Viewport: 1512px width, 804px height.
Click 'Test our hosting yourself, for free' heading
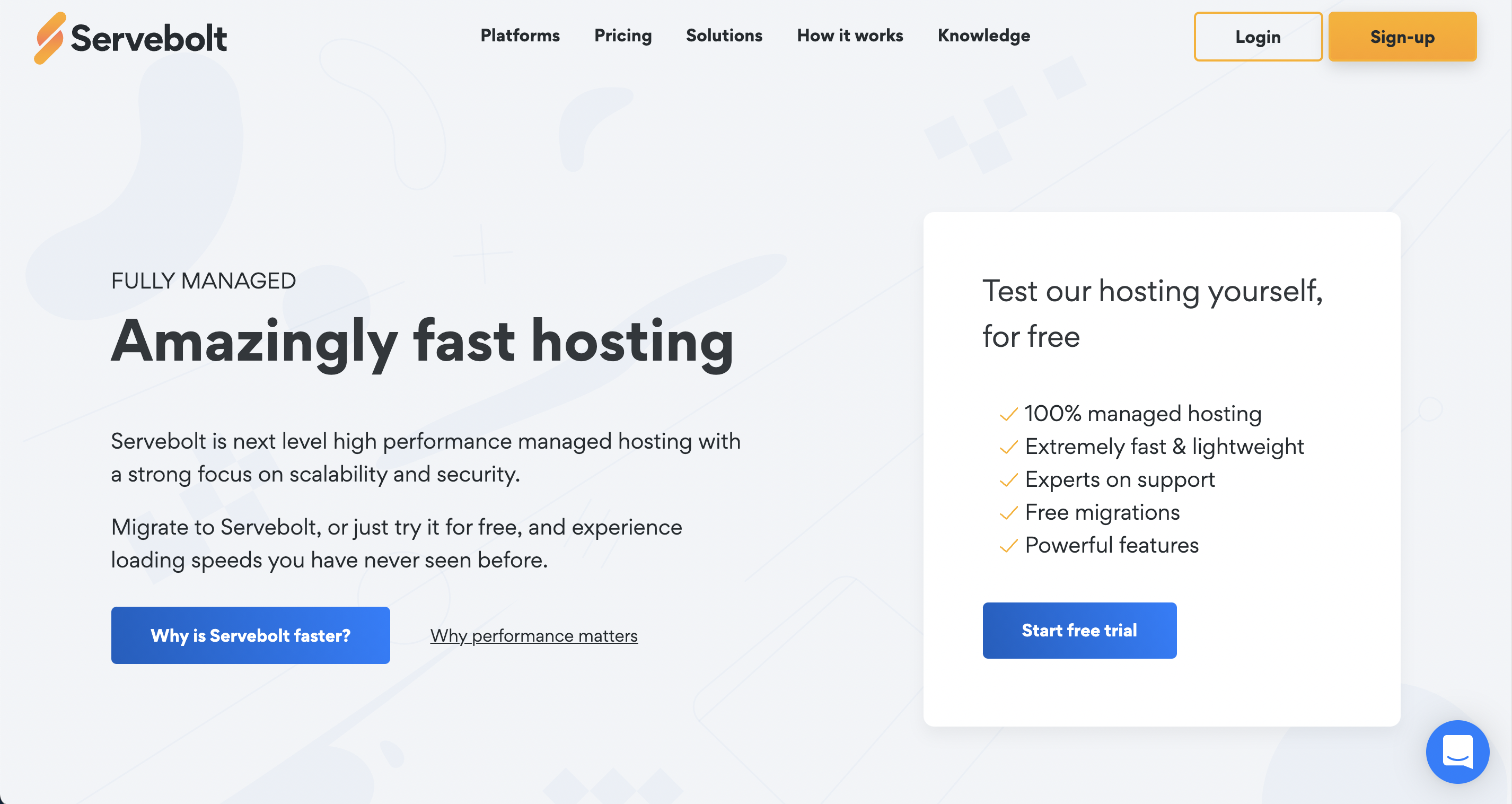pyautogui.click(x=1152, y=313)
